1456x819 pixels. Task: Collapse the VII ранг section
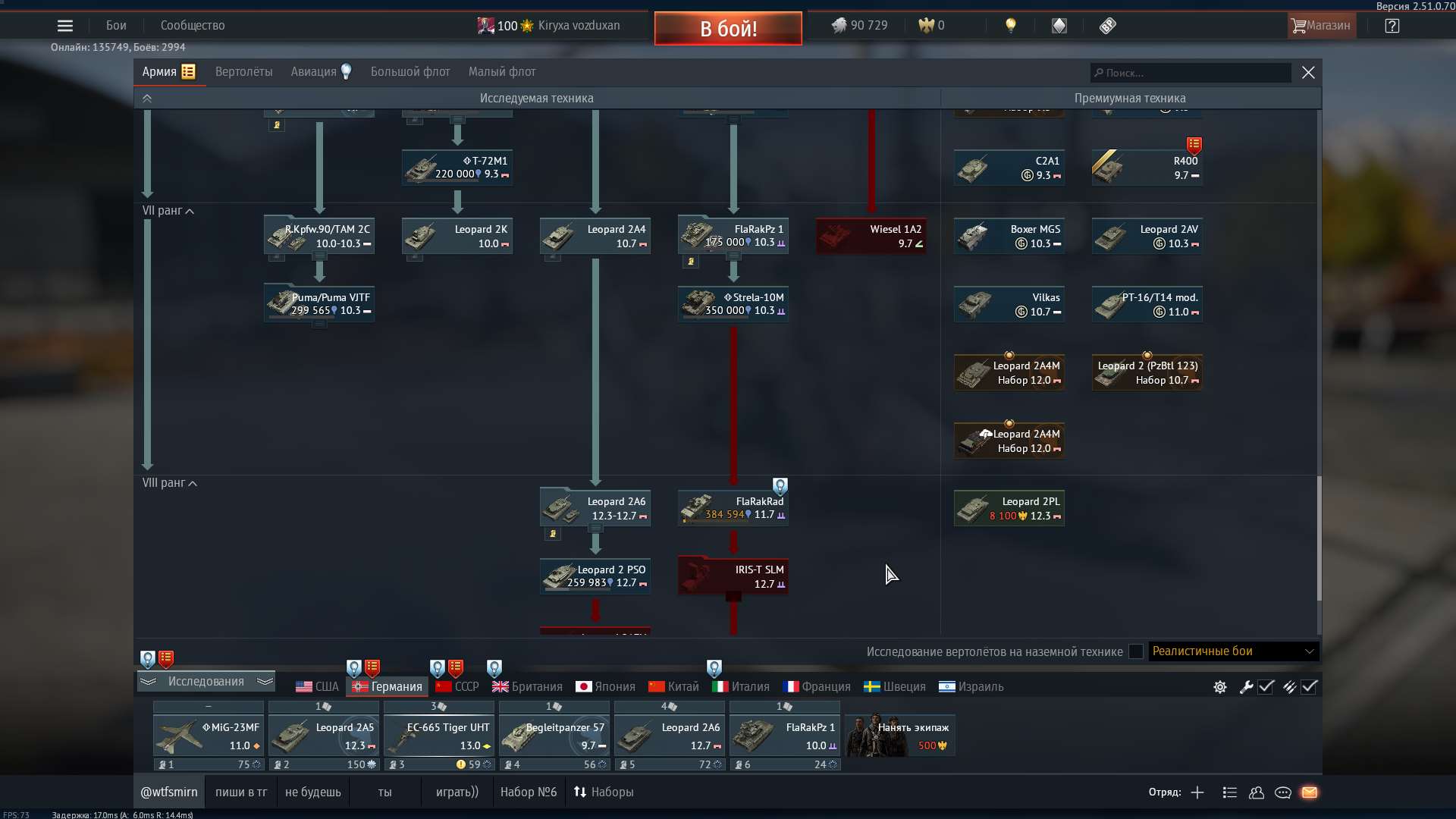pyautogui.click(x=168, y=211)
